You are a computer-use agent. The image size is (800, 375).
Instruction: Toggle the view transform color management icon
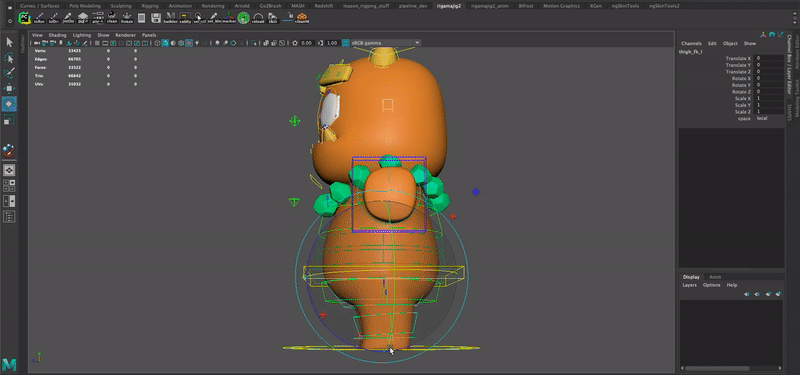(346, 43)
